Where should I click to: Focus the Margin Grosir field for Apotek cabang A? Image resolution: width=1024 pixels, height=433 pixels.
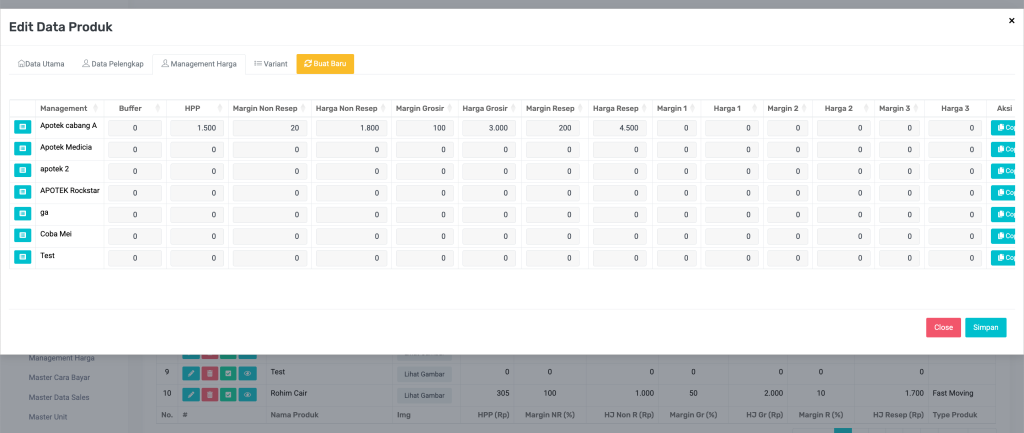point(423,128)
